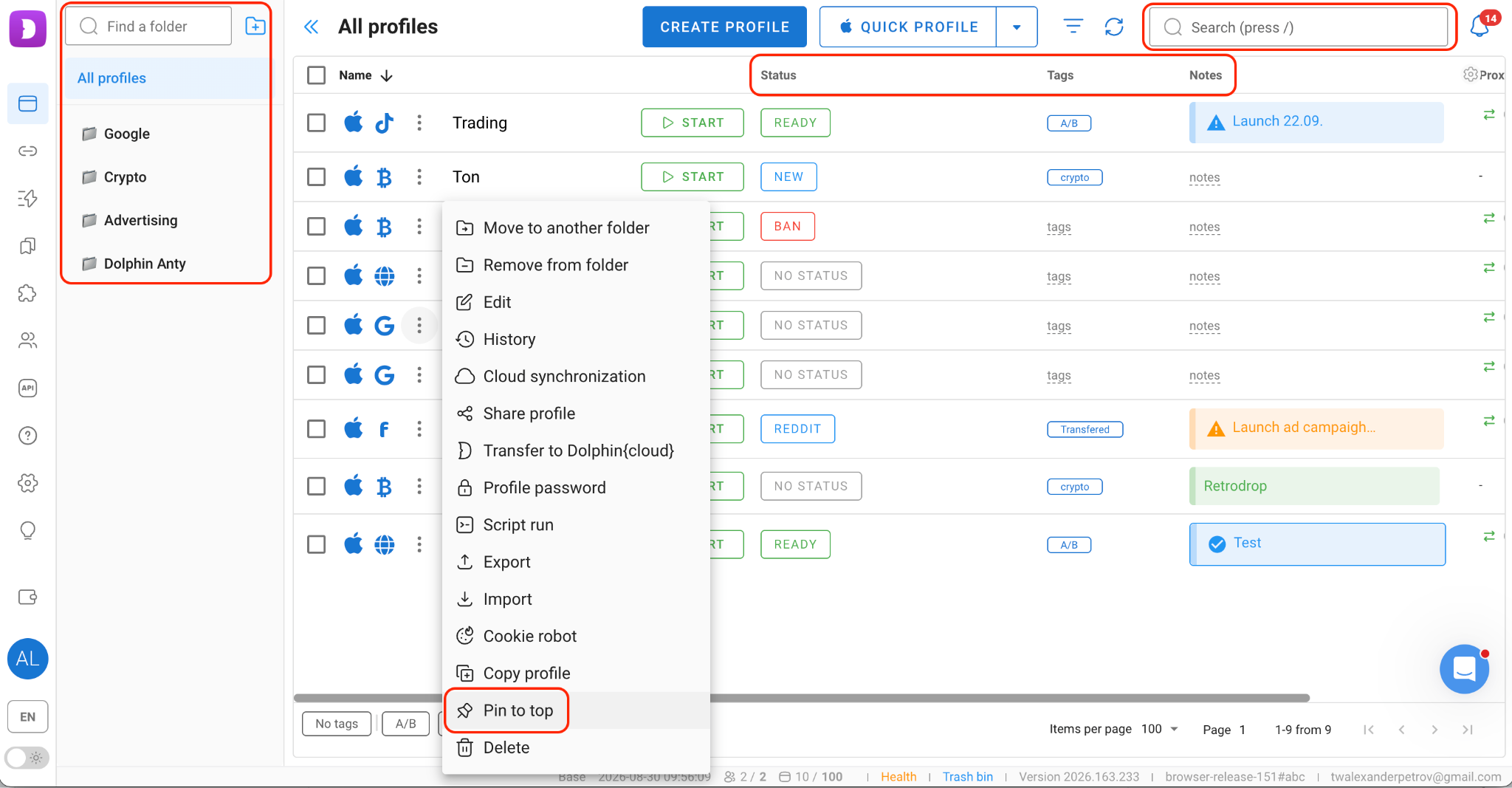Click the Find a folder search field
Viewport: 1512px width, 788px height.
click(x=148, y=27)
